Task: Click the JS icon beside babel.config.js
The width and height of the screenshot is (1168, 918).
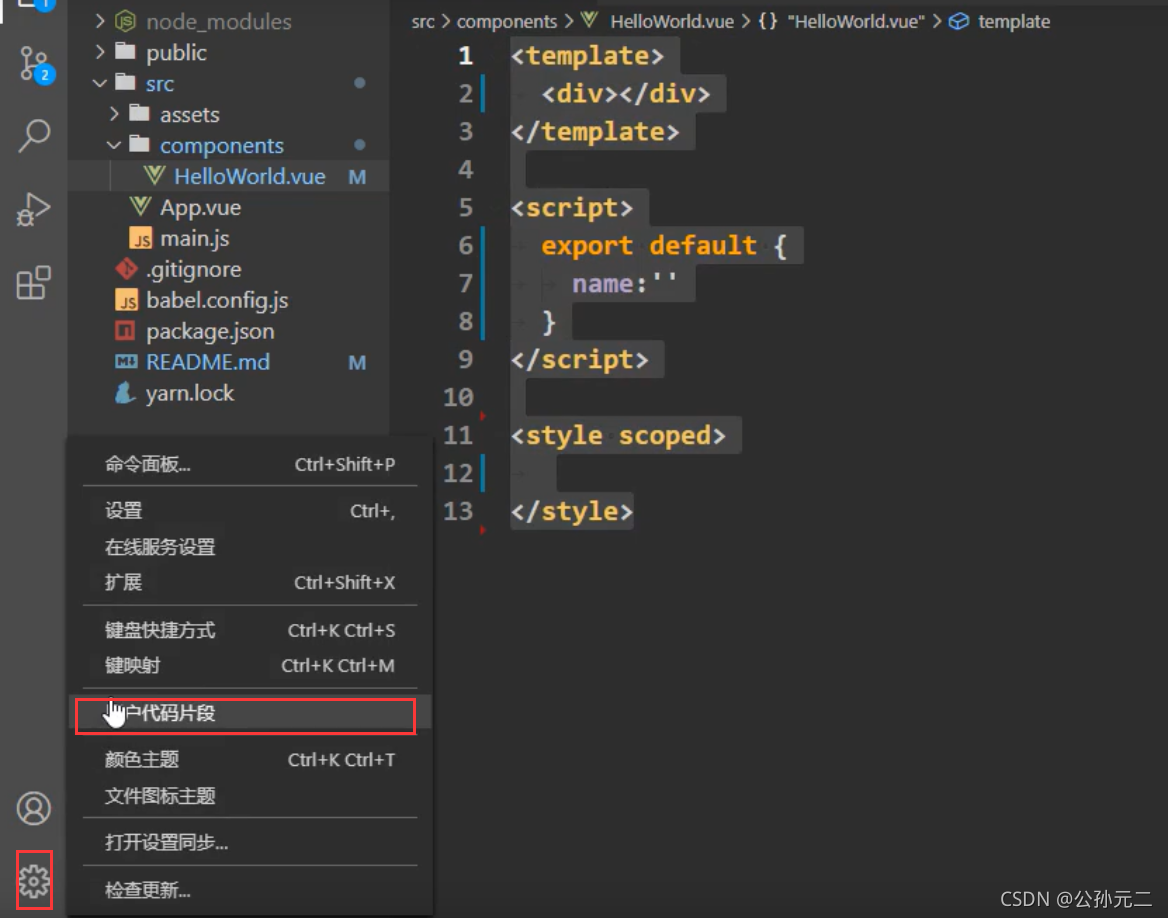Action: [x=126, y=300]
